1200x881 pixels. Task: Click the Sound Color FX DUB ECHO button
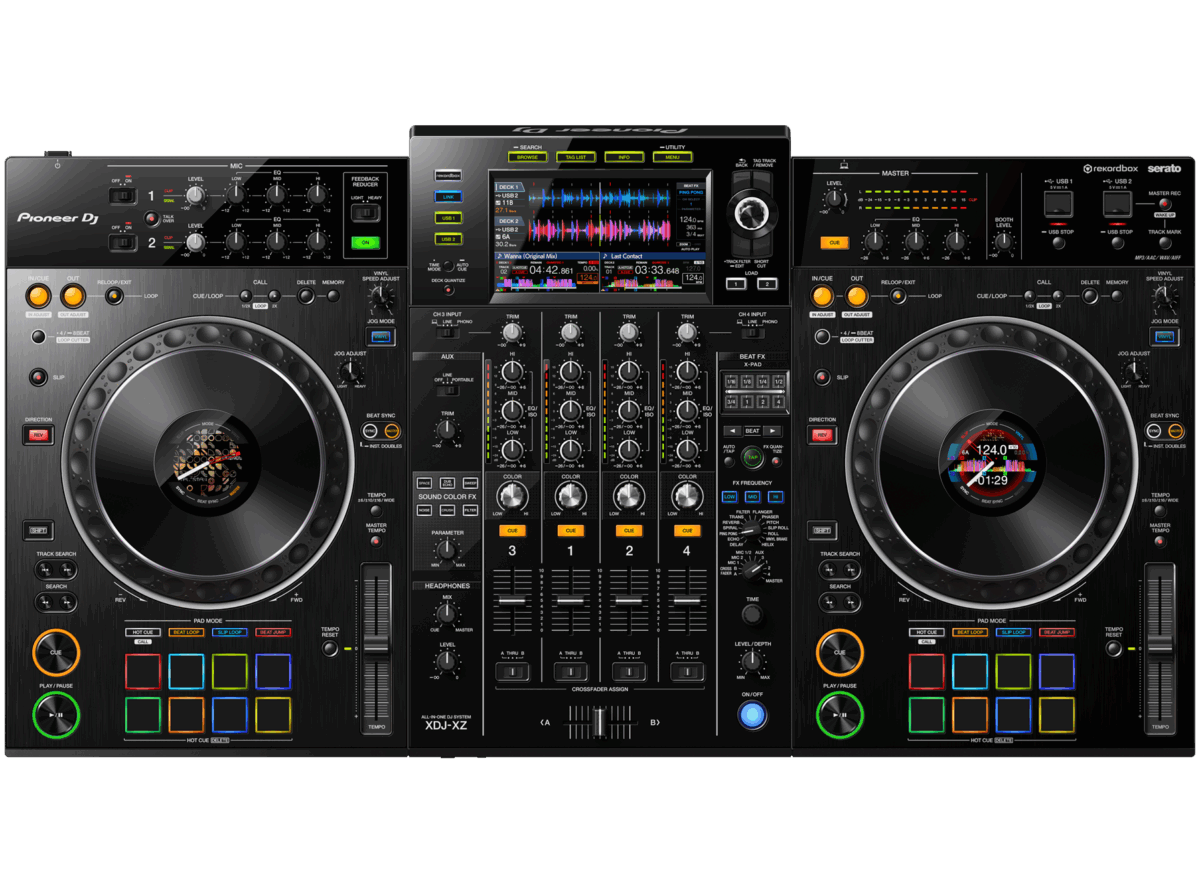click(447, 482)
